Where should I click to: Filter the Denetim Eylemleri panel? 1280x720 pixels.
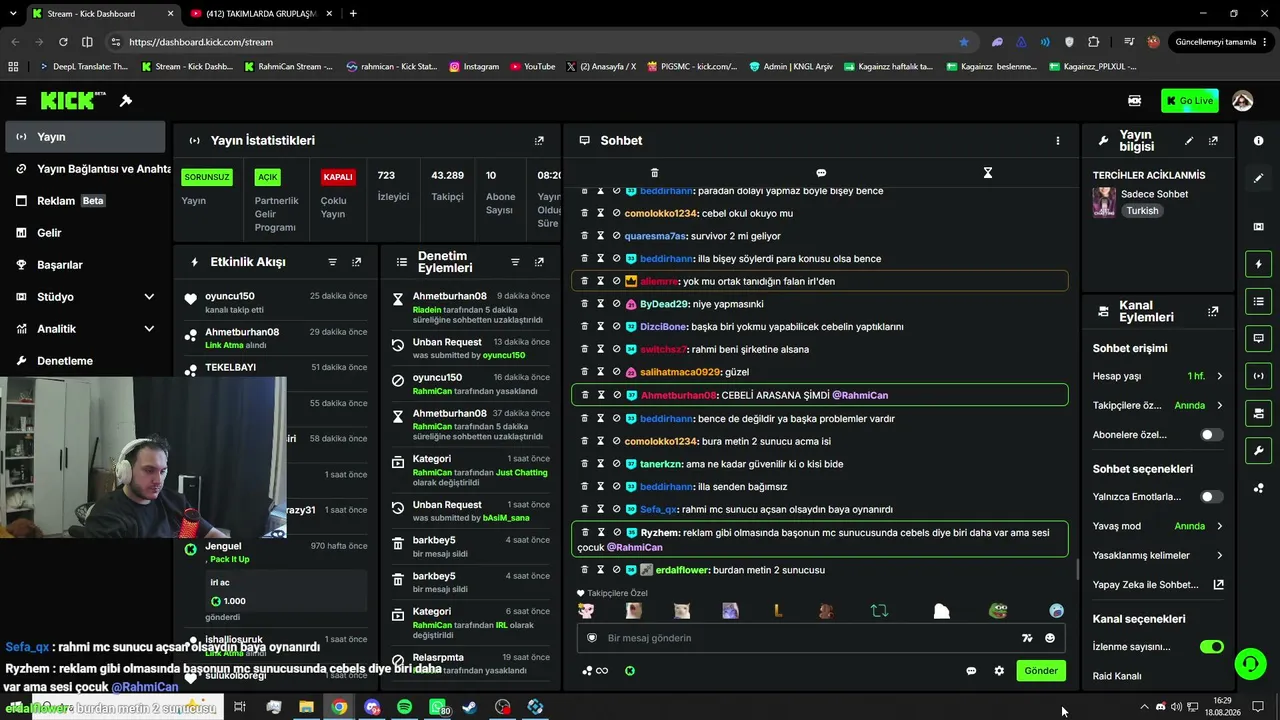515,262
